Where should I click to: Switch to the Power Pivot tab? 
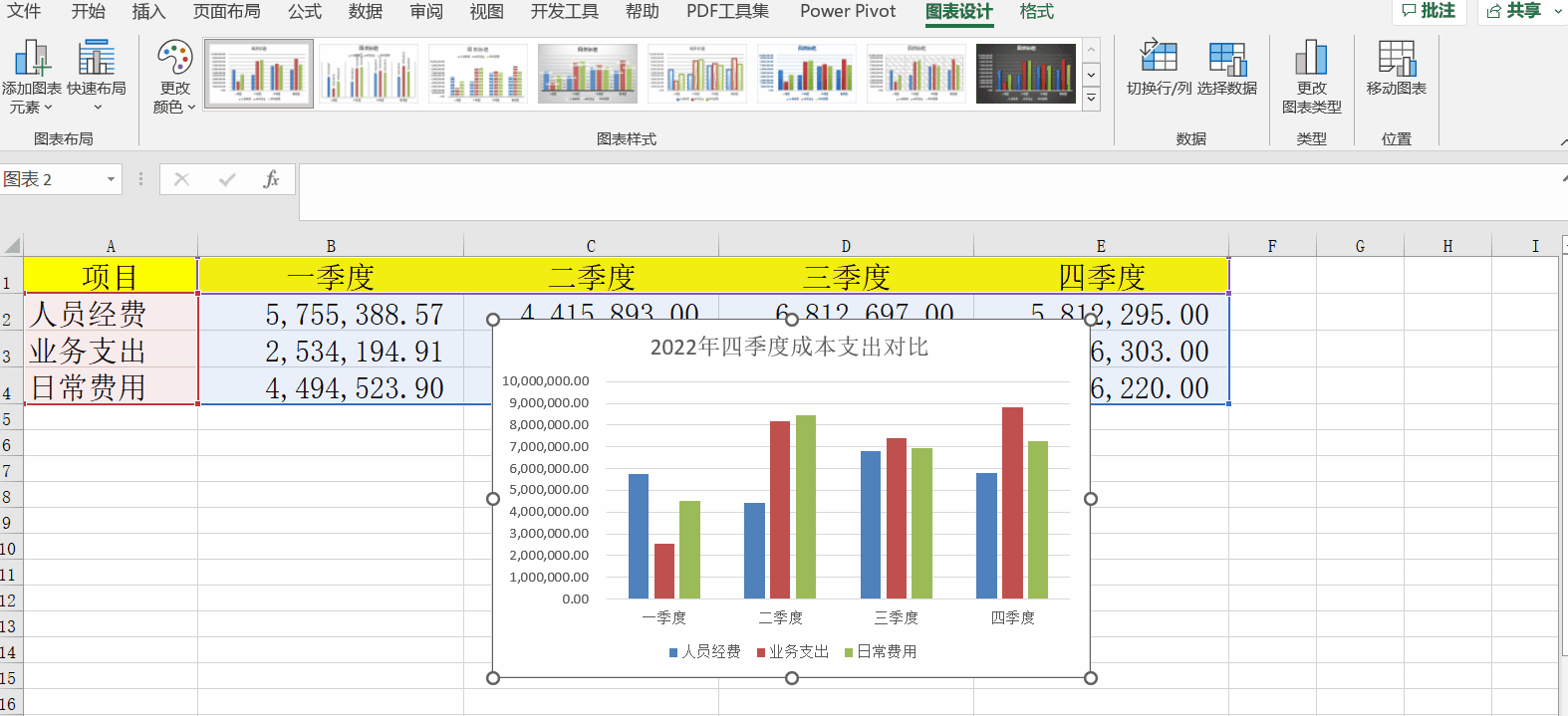coord(848,11)
